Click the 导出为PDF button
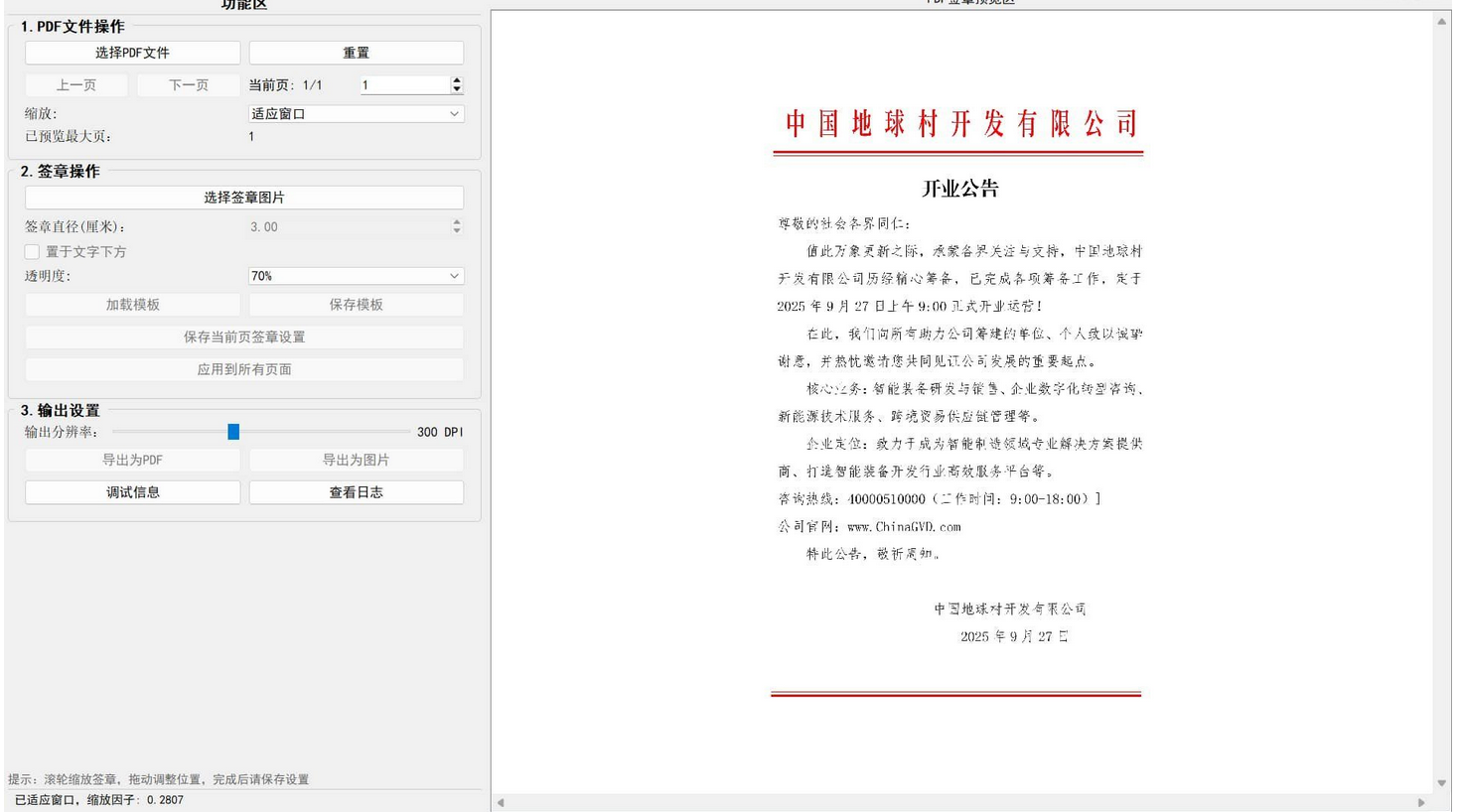The height and width of the screenshot is (812, 1460). (132, 460)
